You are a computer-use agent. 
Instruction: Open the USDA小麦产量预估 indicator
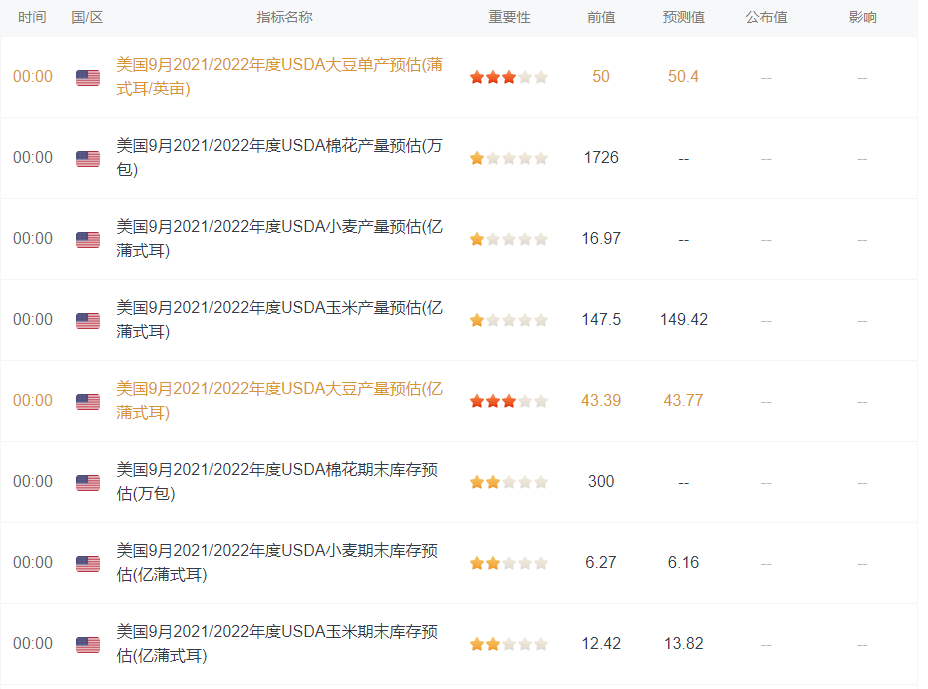(279, 239)
